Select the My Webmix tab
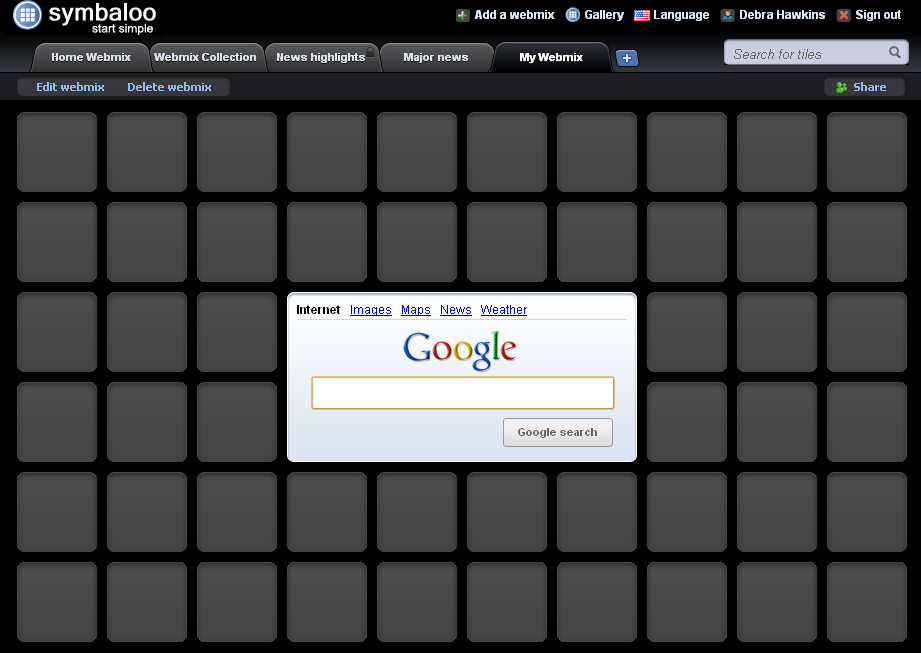The image size is (921, 653). (x=551, y=58)
